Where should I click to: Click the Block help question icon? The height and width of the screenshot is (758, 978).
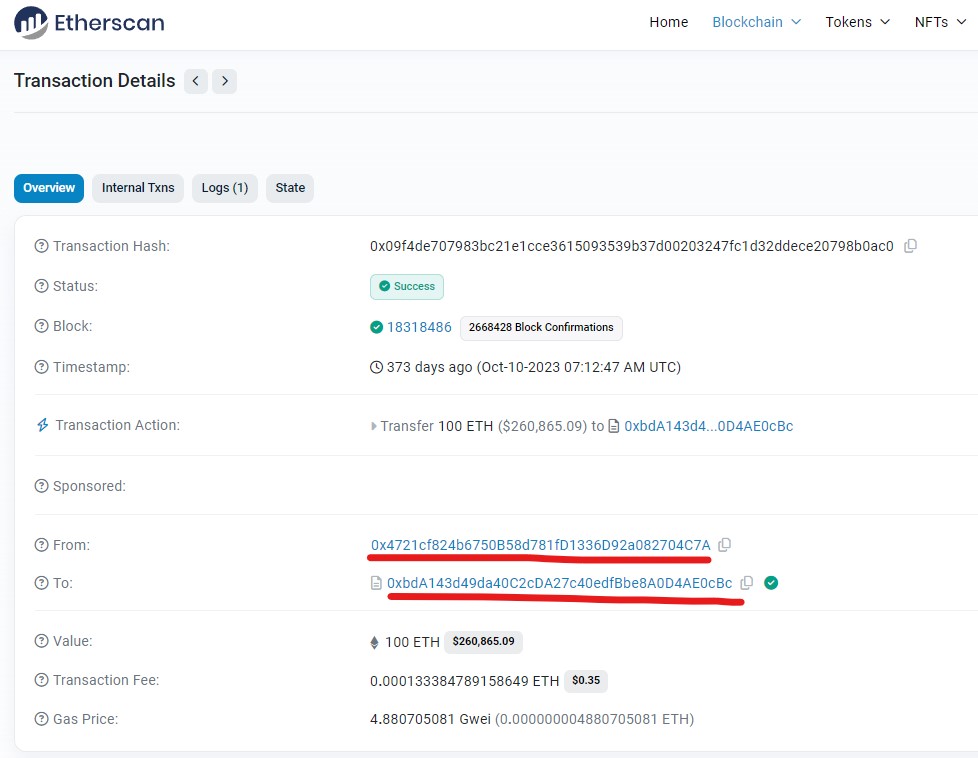41,326
